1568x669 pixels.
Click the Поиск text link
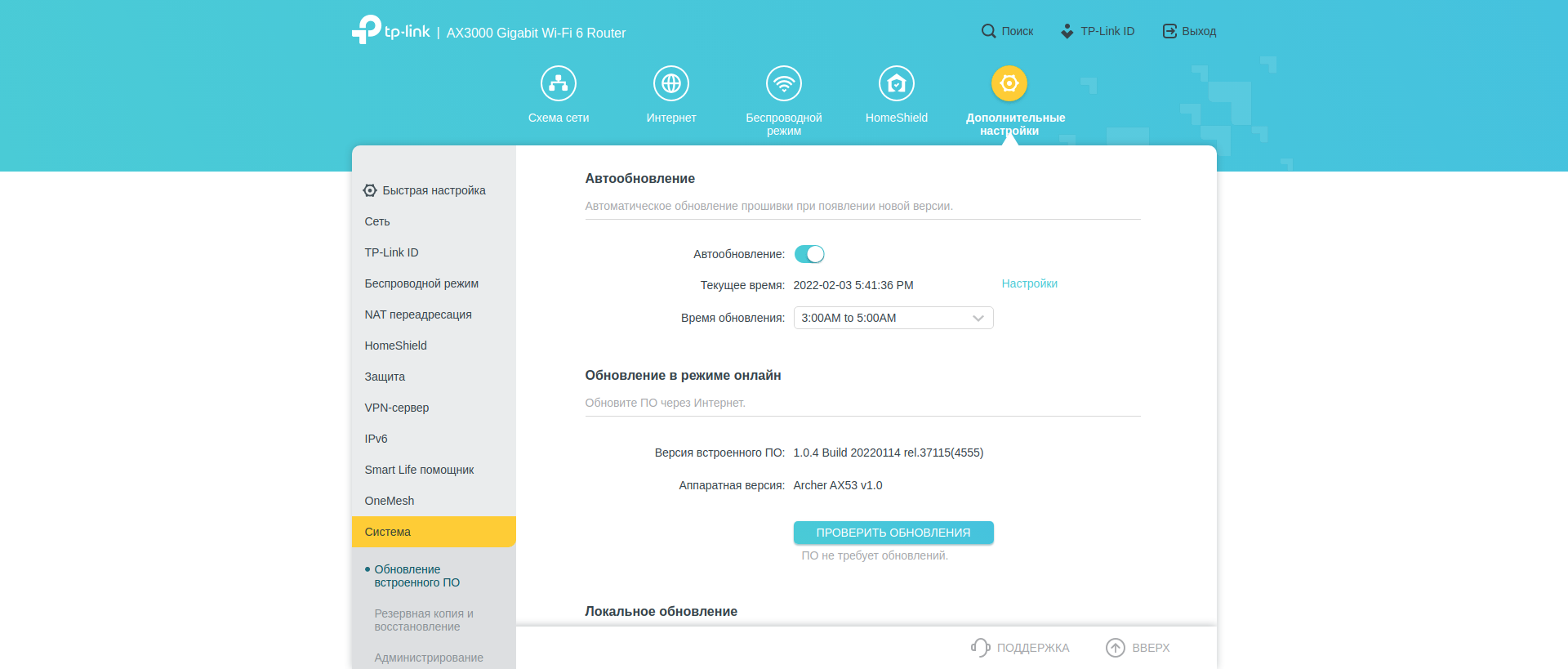(1018, 31)
